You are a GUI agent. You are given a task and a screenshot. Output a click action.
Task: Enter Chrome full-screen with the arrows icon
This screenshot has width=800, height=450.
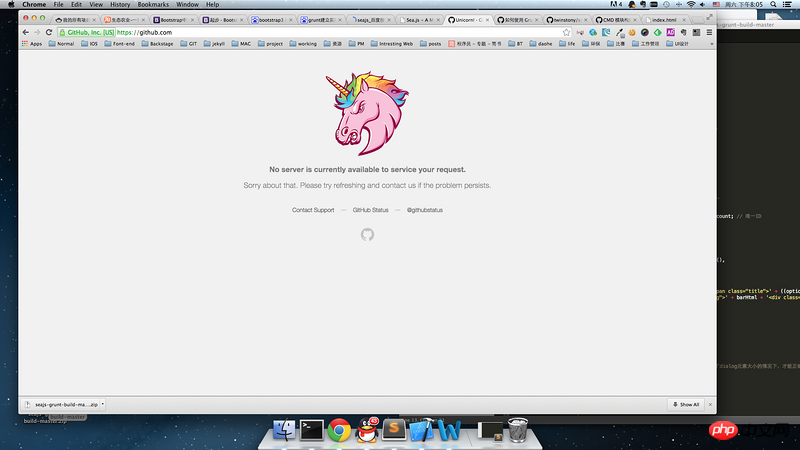tap(709, 17)
